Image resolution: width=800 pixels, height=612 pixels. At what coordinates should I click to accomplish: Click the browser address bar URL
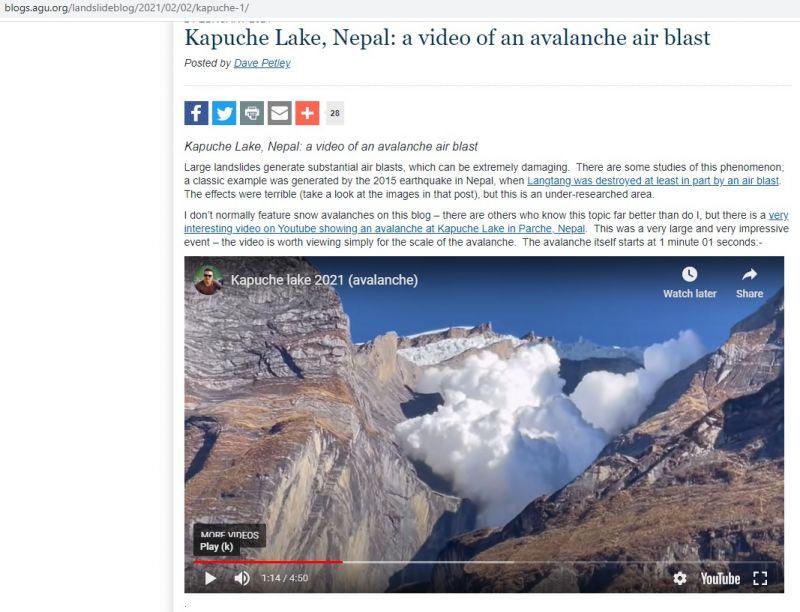(127, 8)
